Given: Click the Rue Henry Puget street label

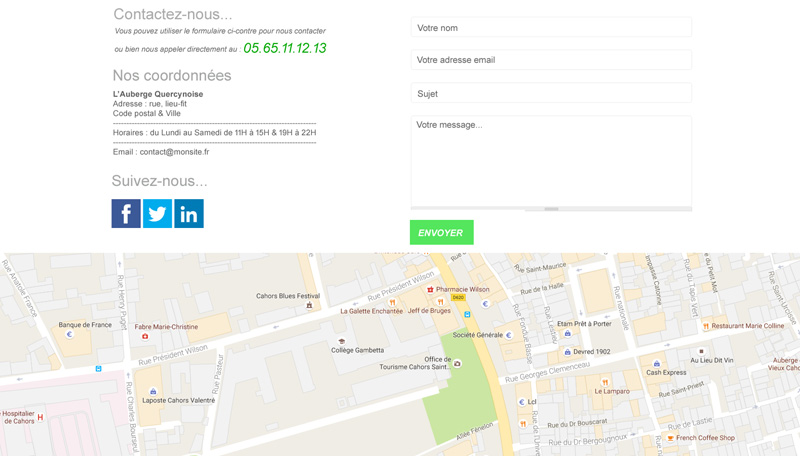Looking at the screenshot, I should tap(122, 302).
